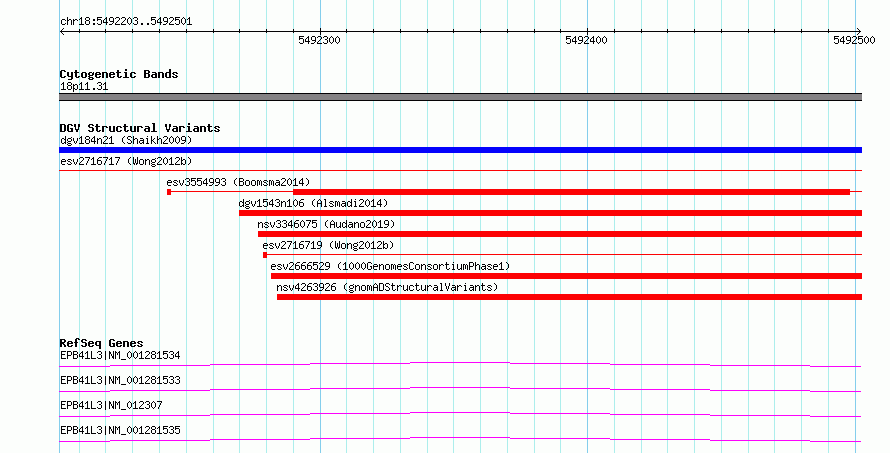Viewport: 890px width, 453px height.
Task: Select the Cytogenetic Bands track title
Action: pos(119,74)
